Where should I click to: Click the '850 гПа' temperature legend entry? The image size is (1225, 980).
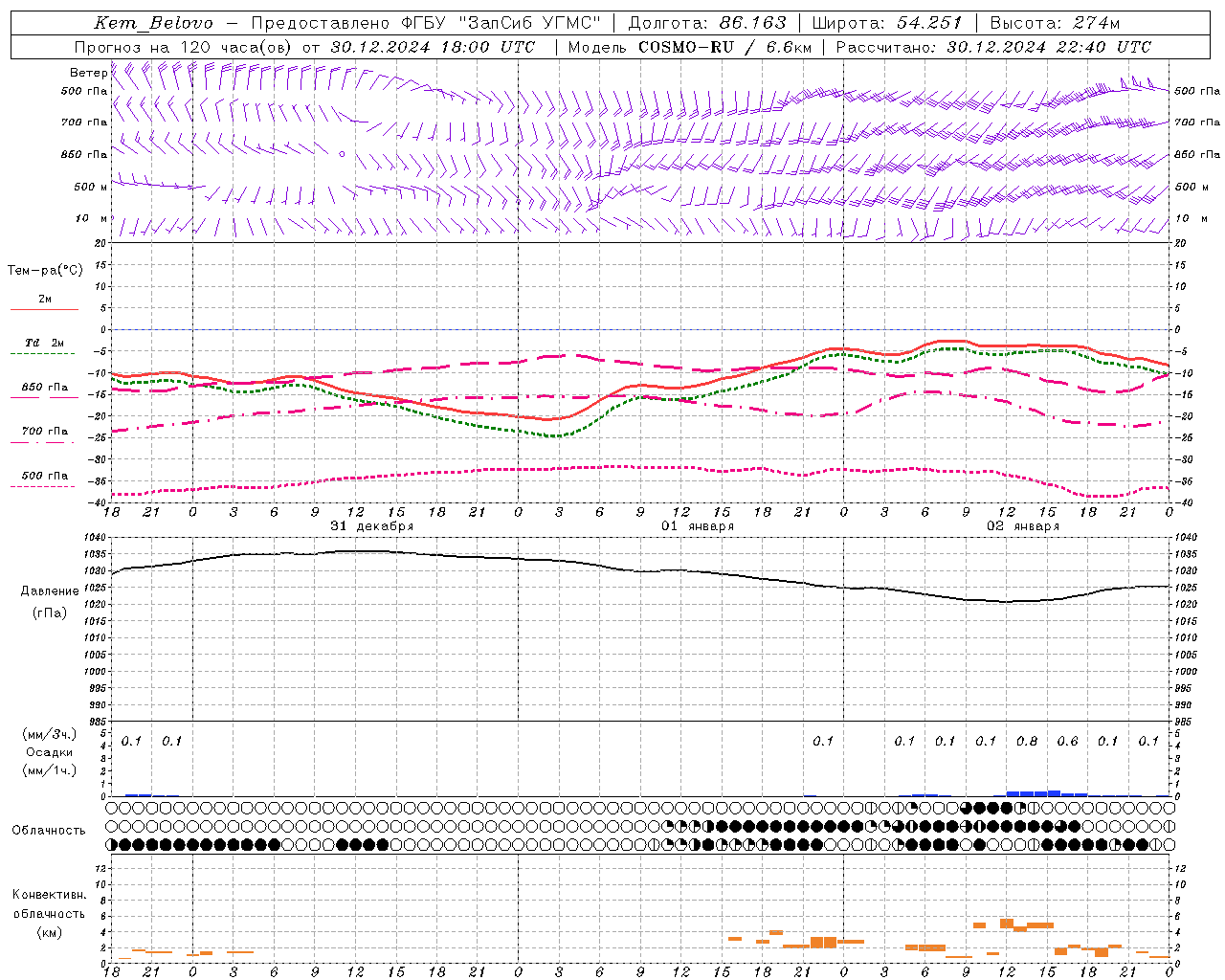[x=44, y=388]
